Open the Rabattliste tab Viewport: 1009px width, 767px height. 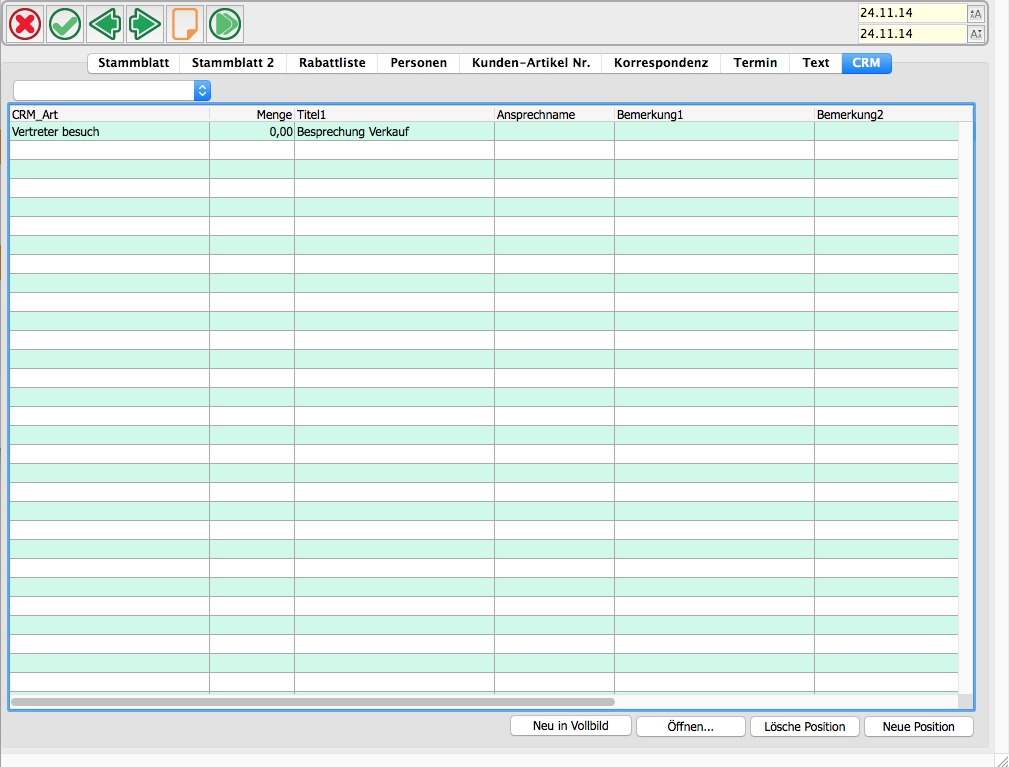click(332, 63)
